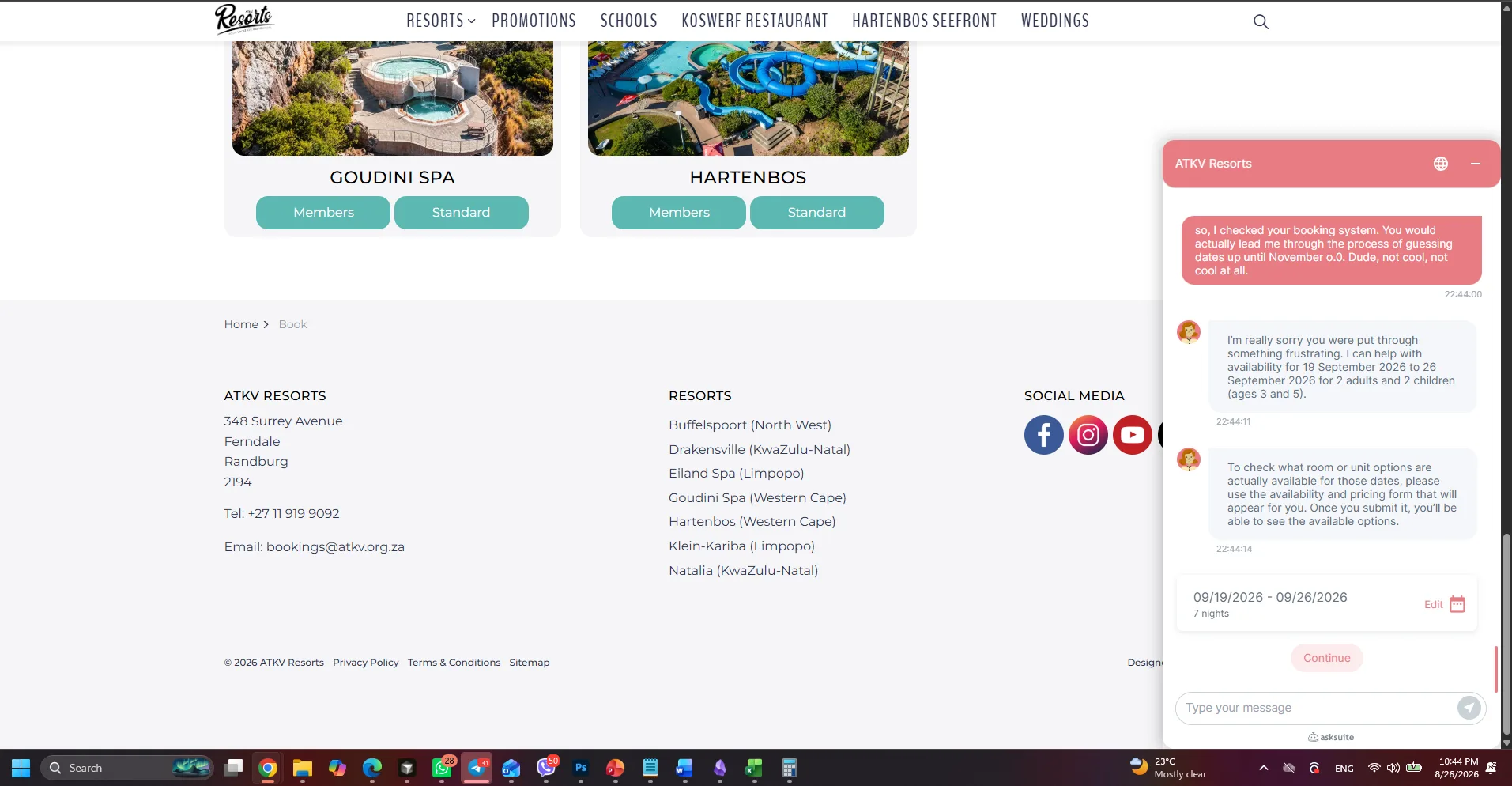Click the Continue button in chat
The width and height of the screenshot is (1512, 786).
click(1327, 658)
